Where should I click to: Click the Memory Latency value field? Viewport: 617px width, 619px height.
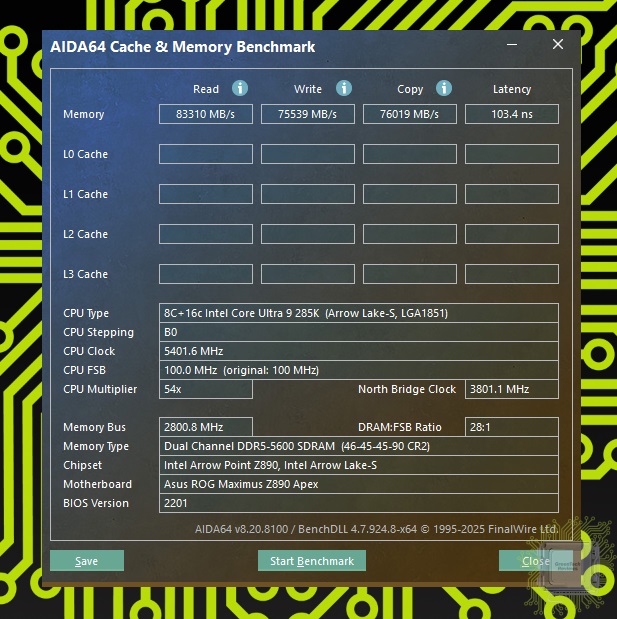pos(512,114)
